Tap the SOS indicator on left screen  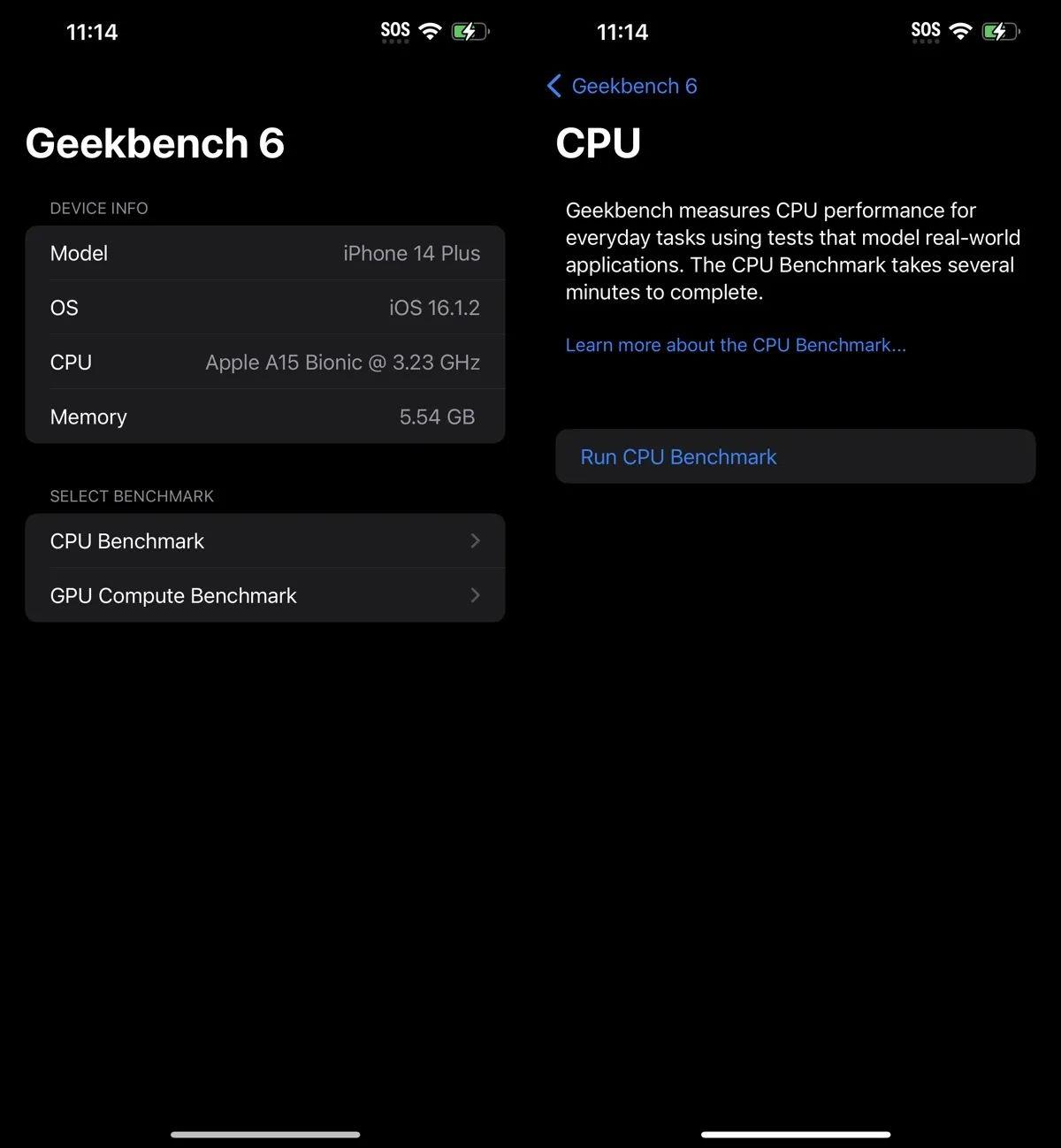[395, 31]
